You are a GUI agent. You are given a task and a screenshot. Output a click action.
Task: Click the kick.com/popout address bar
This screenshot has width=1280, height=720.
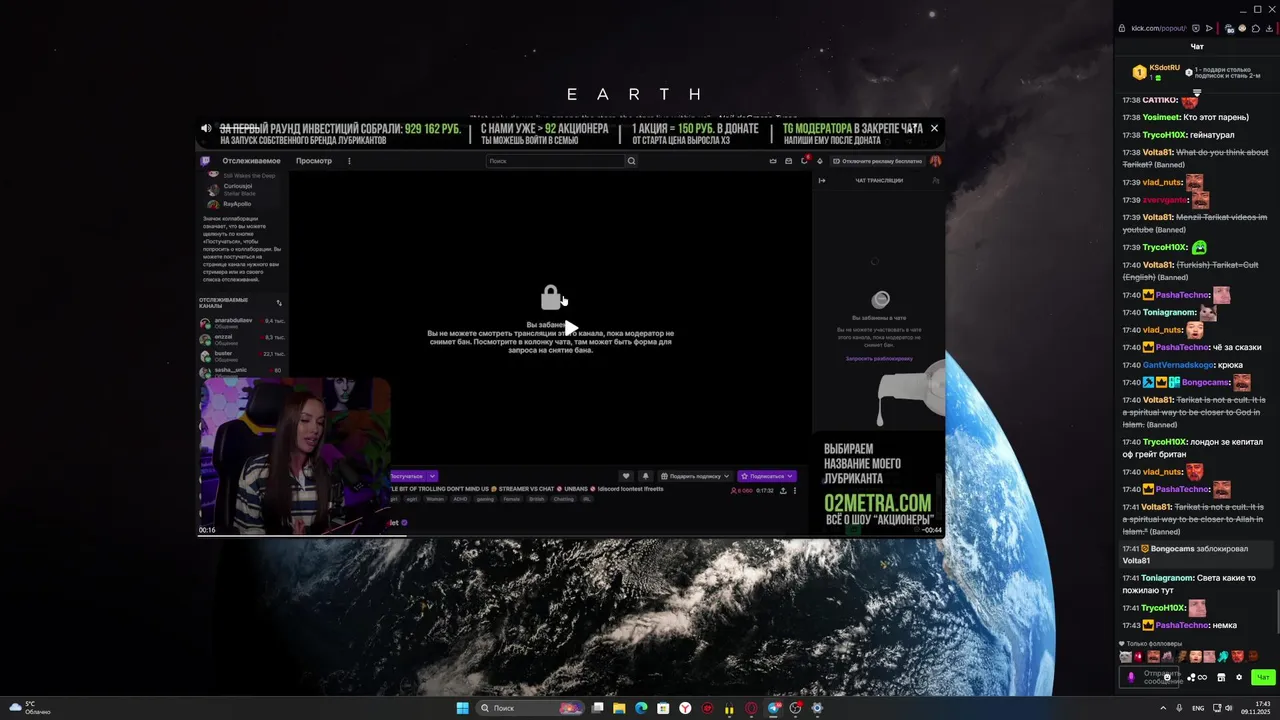point(1158,28)
